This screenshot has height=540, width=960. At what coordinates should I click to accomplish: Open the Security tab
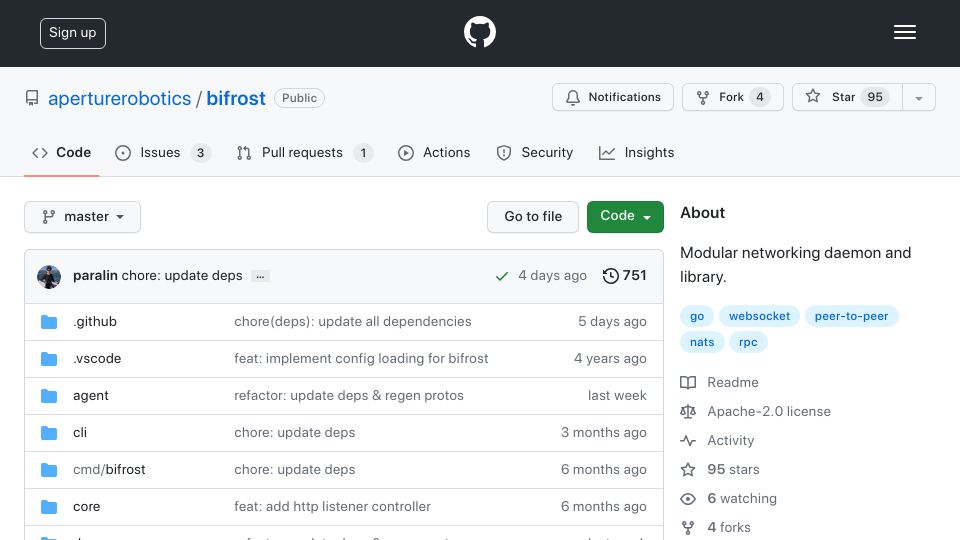click(x=534, y=152)
